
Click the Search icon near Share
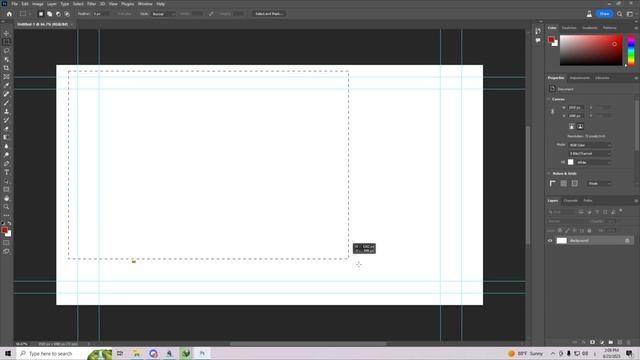(620, 14)
